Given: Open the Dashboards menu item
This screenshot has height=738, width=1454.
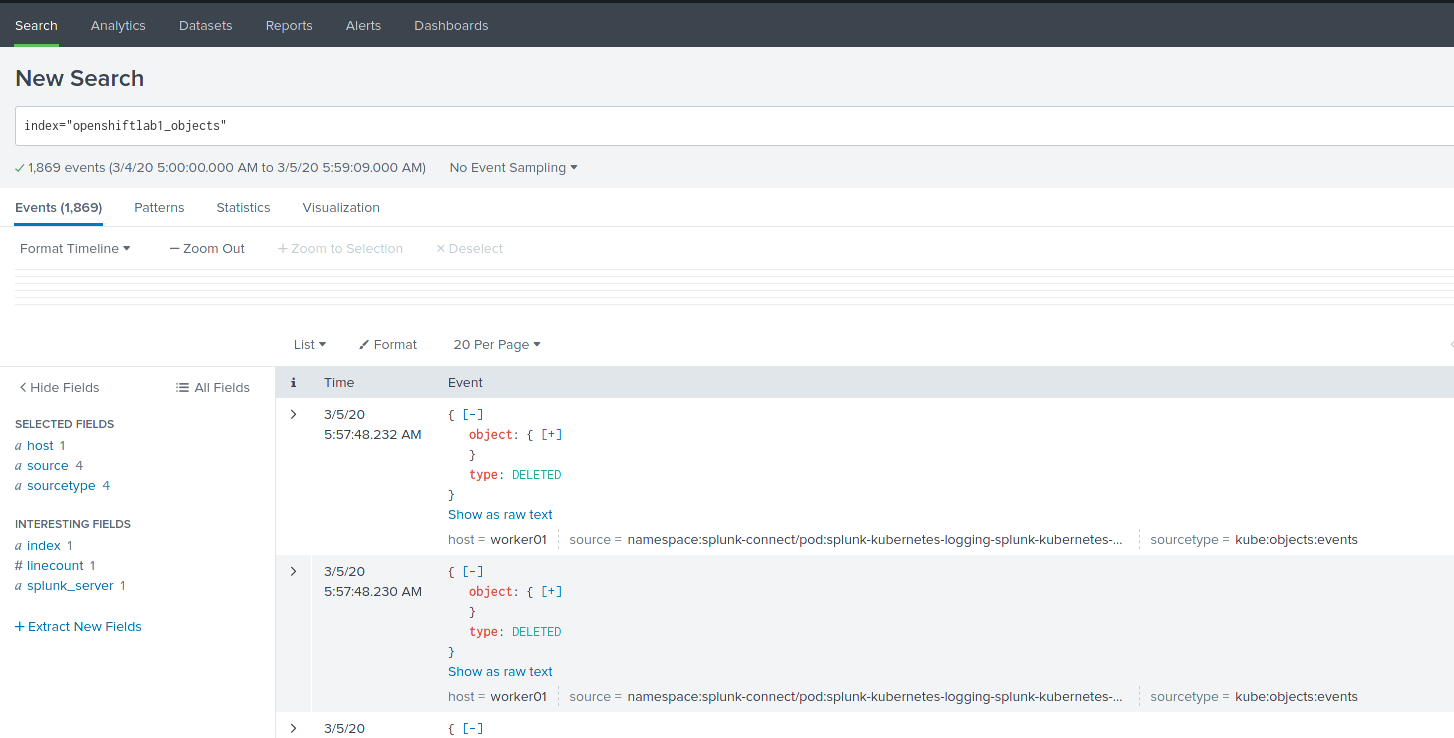Looking at the screenshot, I should (451, 26).
